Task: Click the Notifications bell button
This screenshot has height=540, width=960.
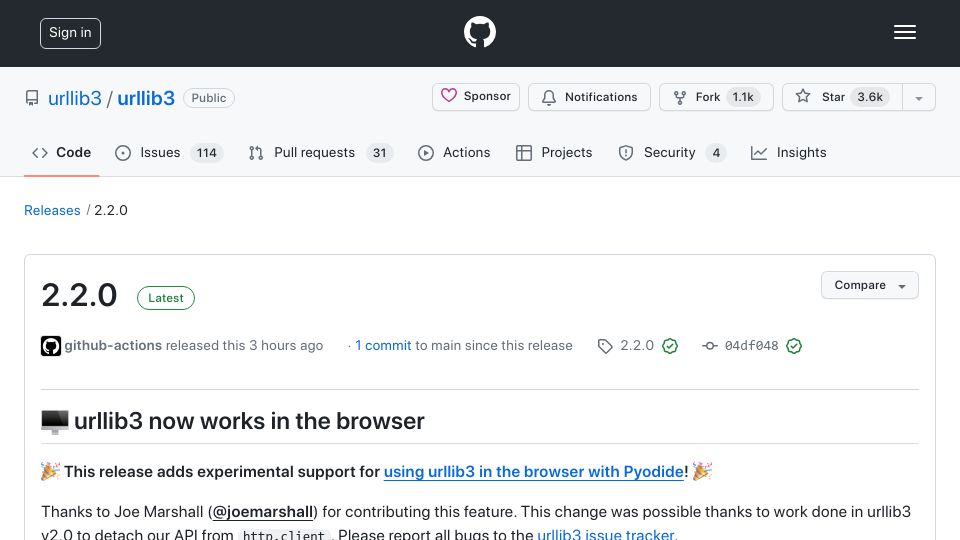Action: click(x=589, y=97)
